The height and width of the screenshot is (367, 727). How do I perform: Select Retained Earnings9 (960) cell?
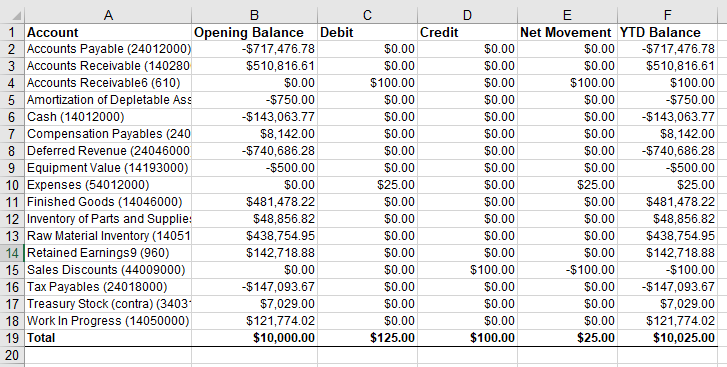point(108,253)
